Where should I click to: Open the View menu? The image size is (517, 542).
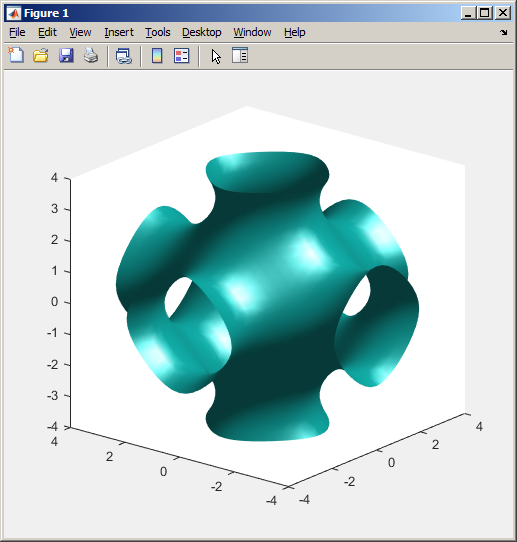coord(80,32)
